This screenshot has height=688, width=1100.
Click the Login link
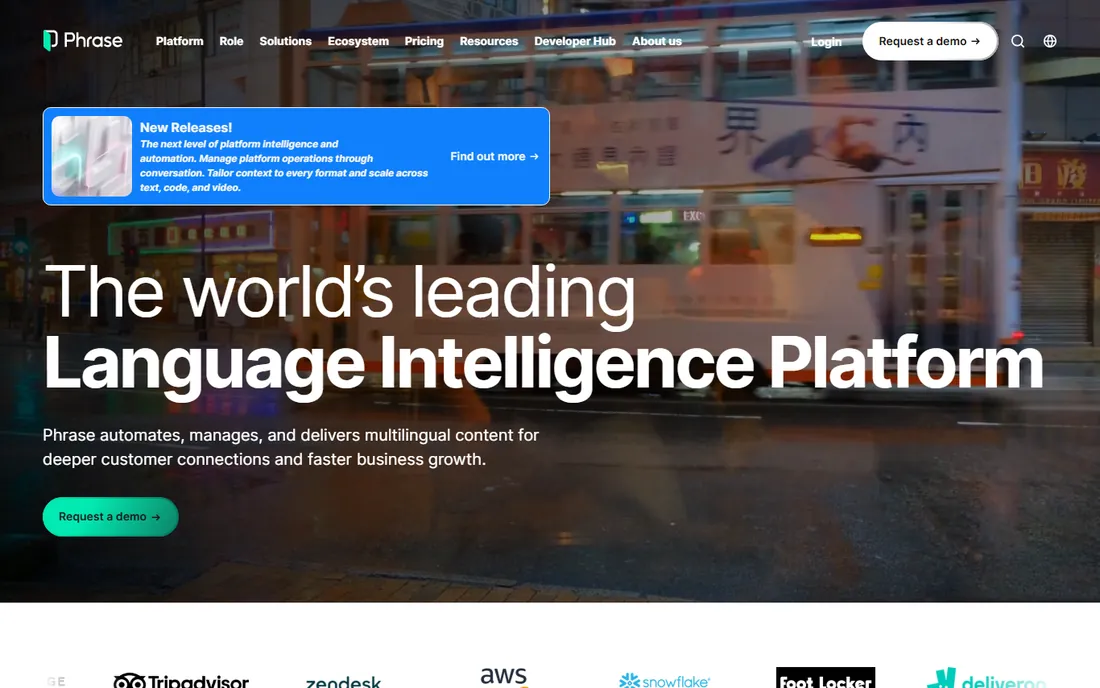point(826,42)
